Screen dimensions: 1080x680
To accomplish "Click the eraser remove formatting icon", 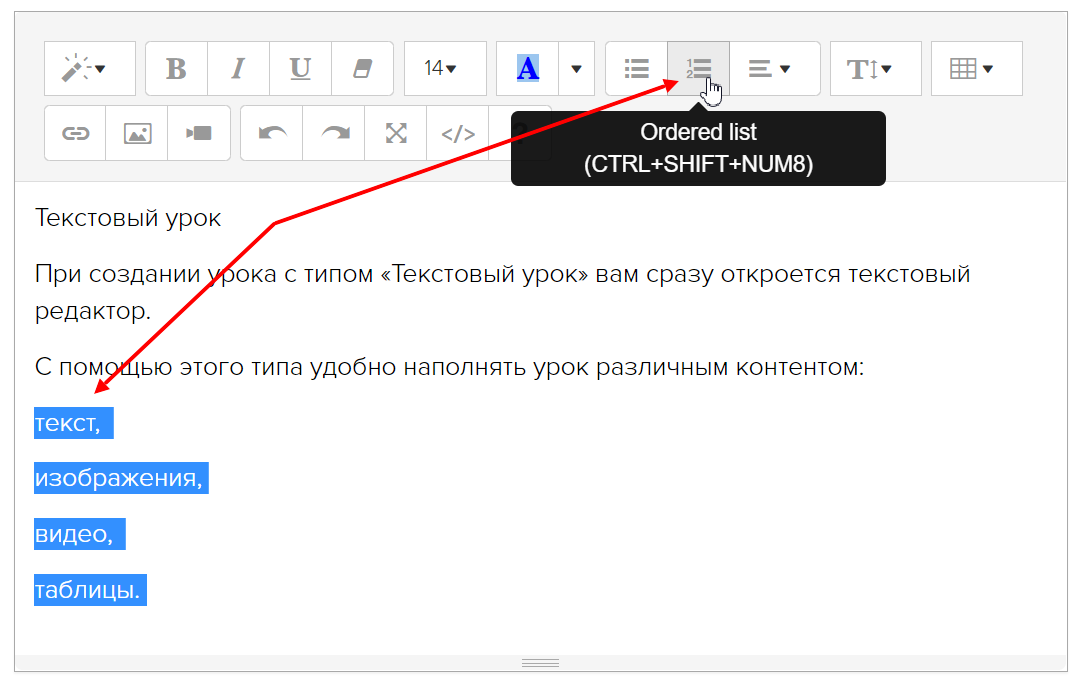I will (362, 69).
